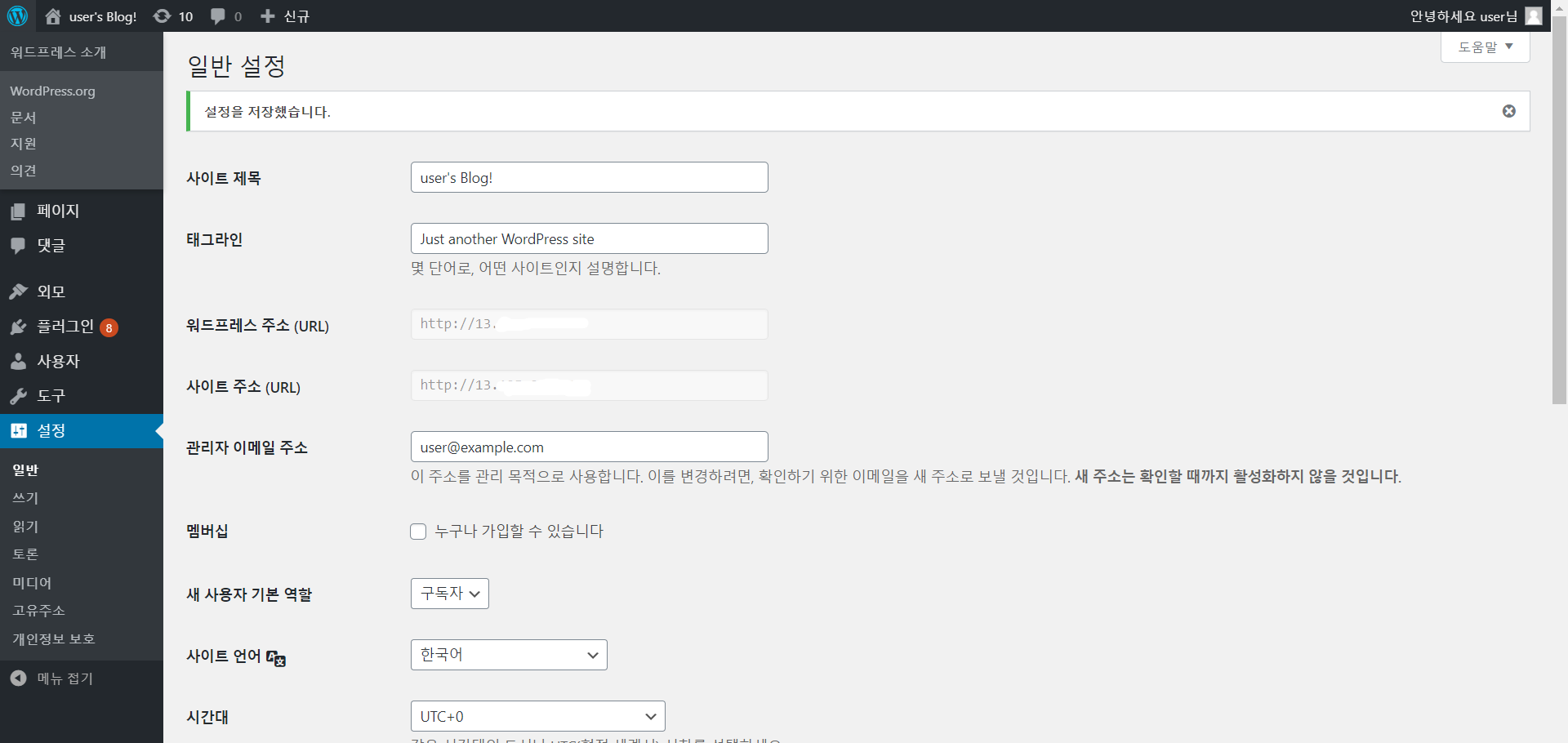1568x743 pixels.
Task: Open the 쓰기 settings submenu item
Action: 25,498
